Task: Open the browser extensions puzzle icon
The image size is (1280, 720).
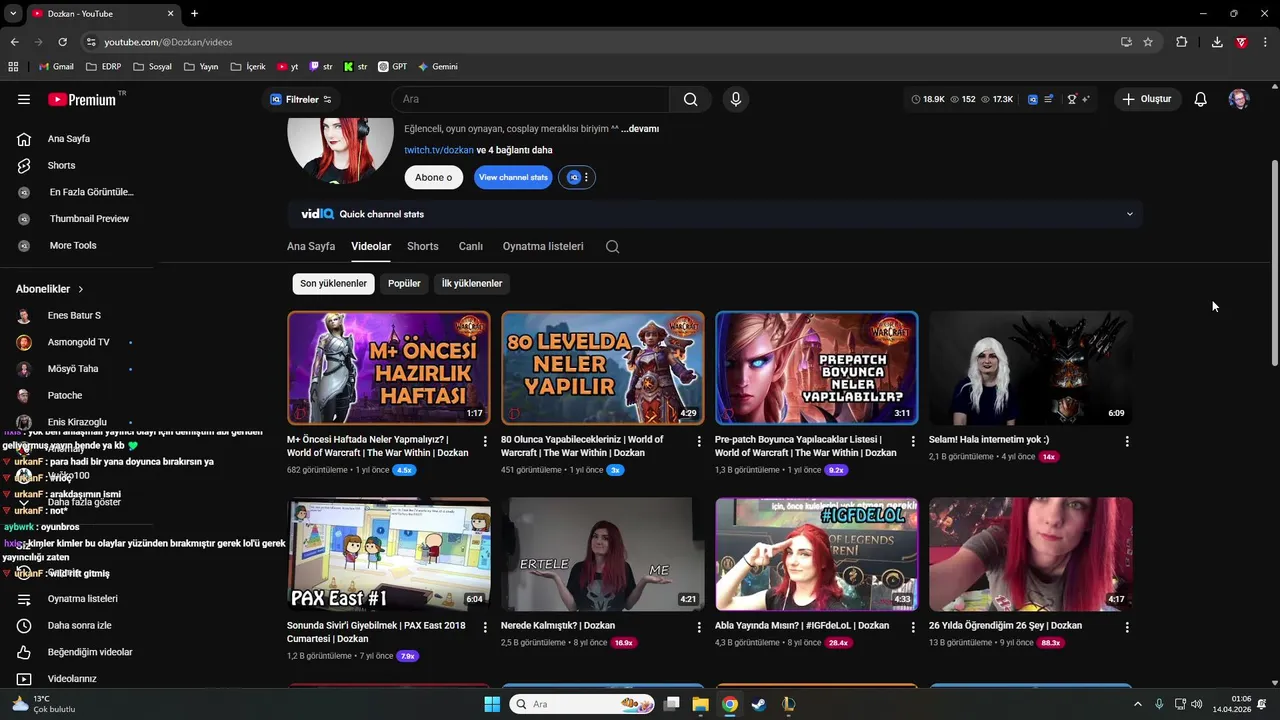Action: pos(1182,42)
